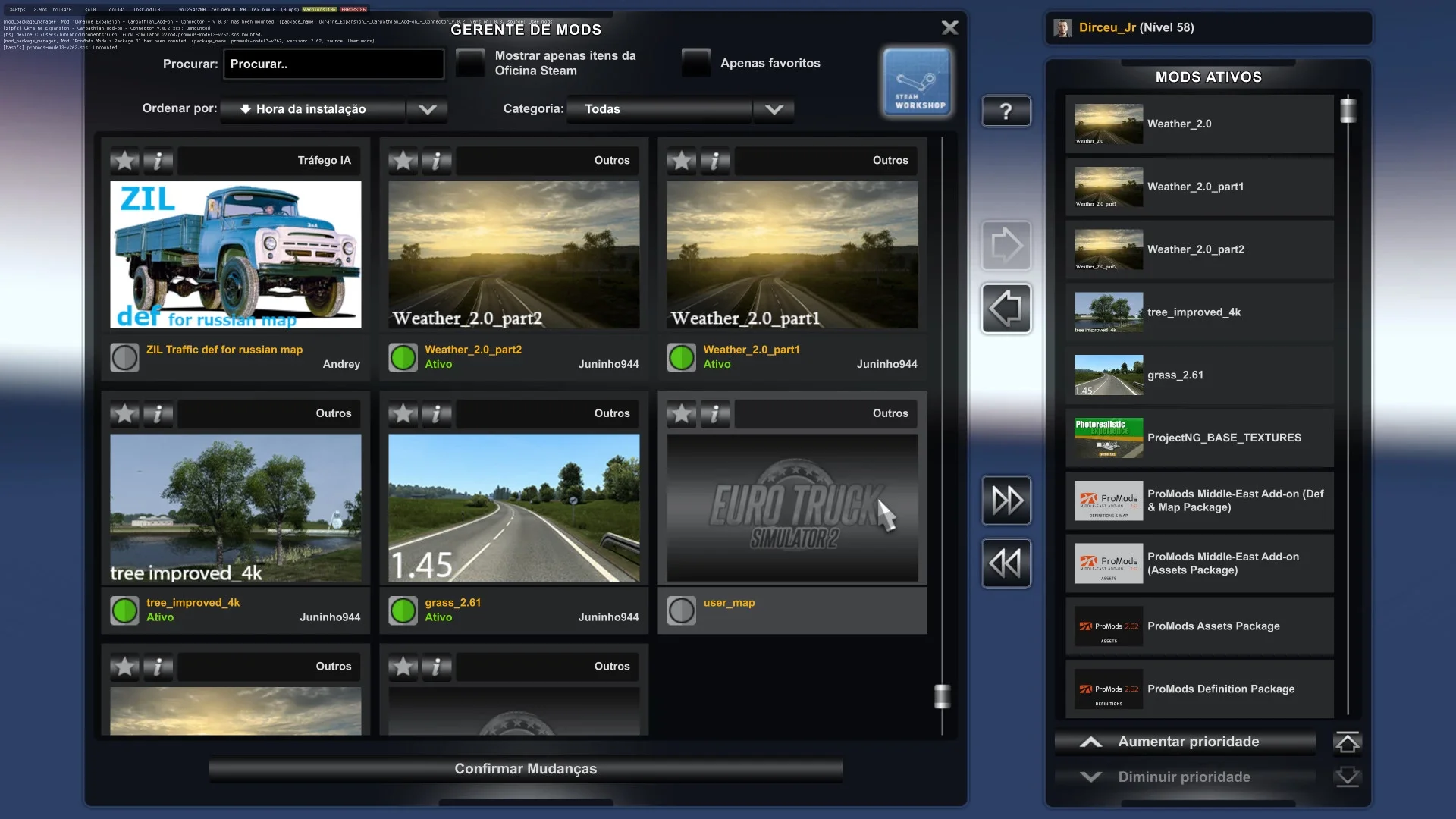Click the move-to-bottom priority icon
The image size is (1456, 819).
pos(1348,777)
